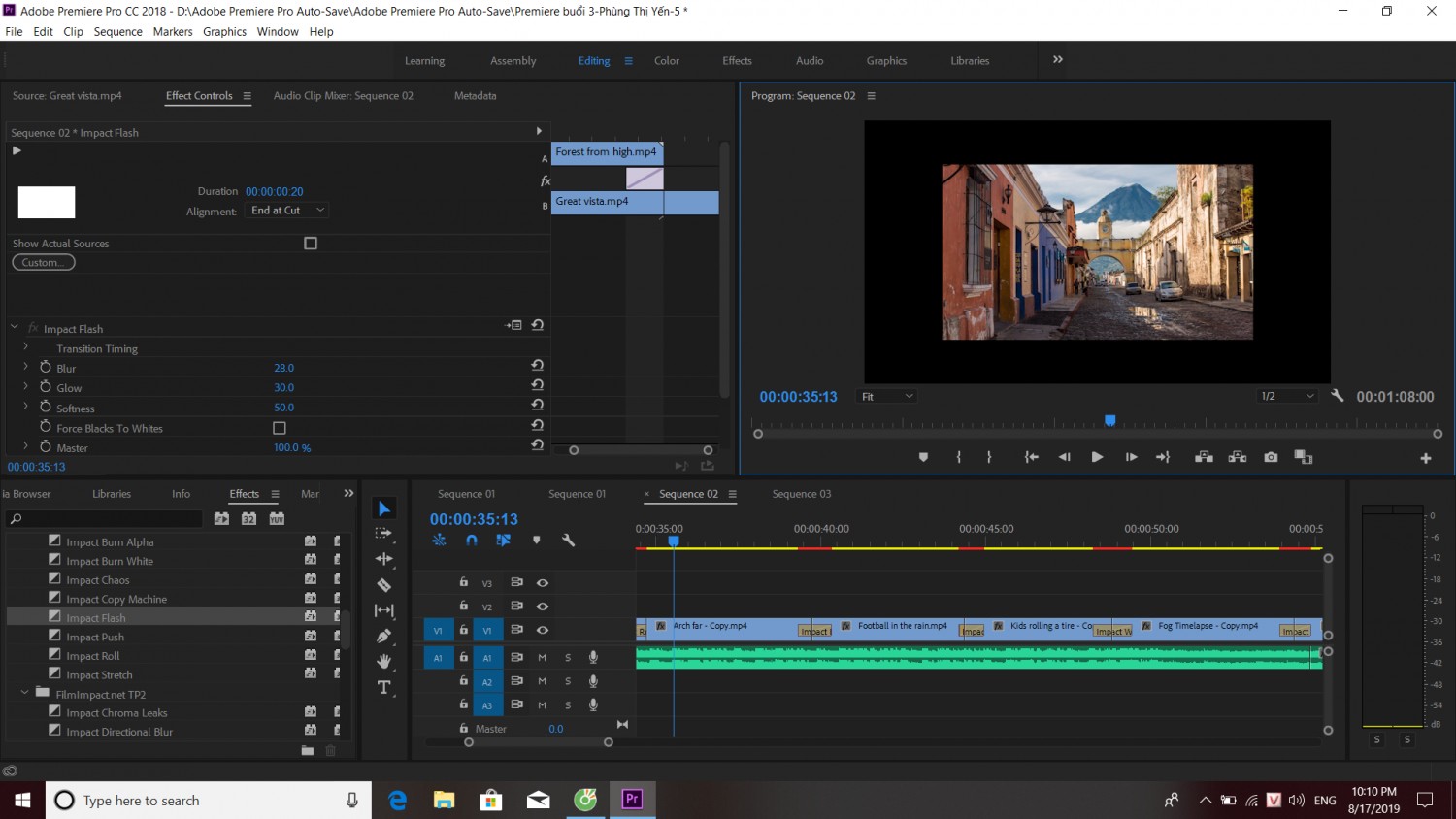
Task: Open the Sequence 03 timeline tab
Action: (x=802, y=494)
